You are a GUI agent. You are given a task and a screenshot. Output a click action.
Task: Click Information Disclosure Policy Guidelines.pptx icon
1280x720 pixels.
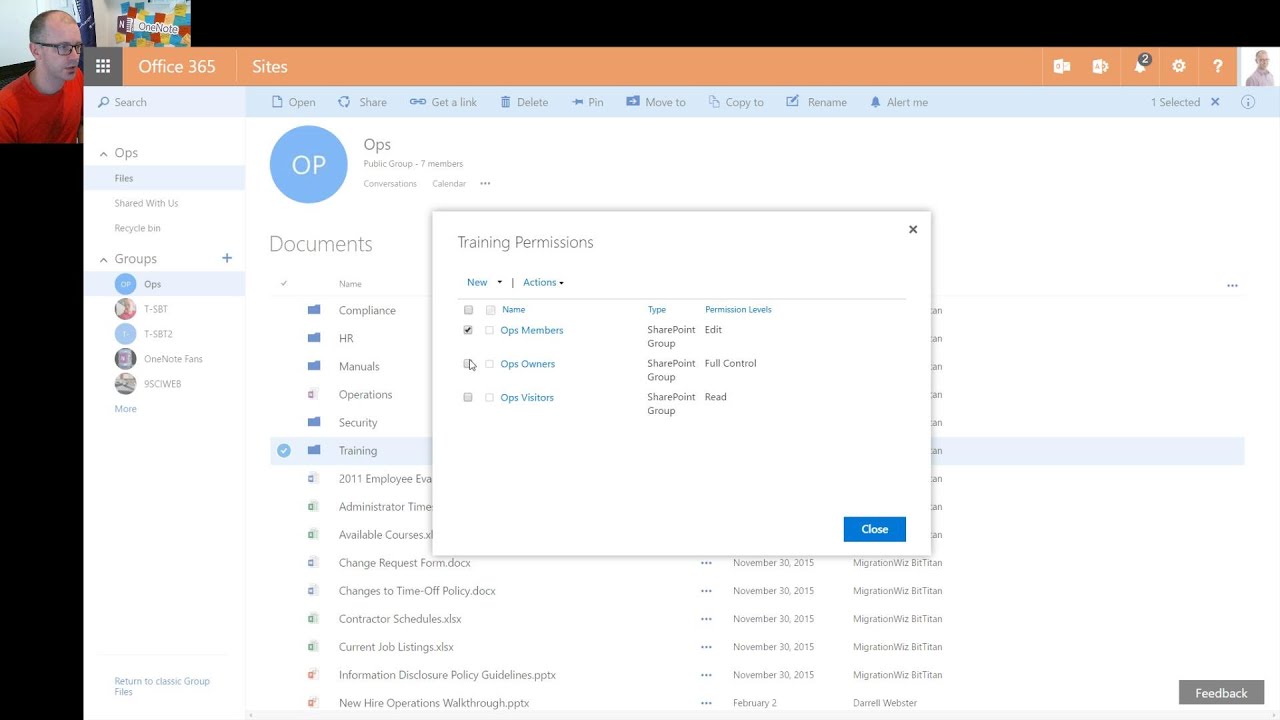pos(312,674)
